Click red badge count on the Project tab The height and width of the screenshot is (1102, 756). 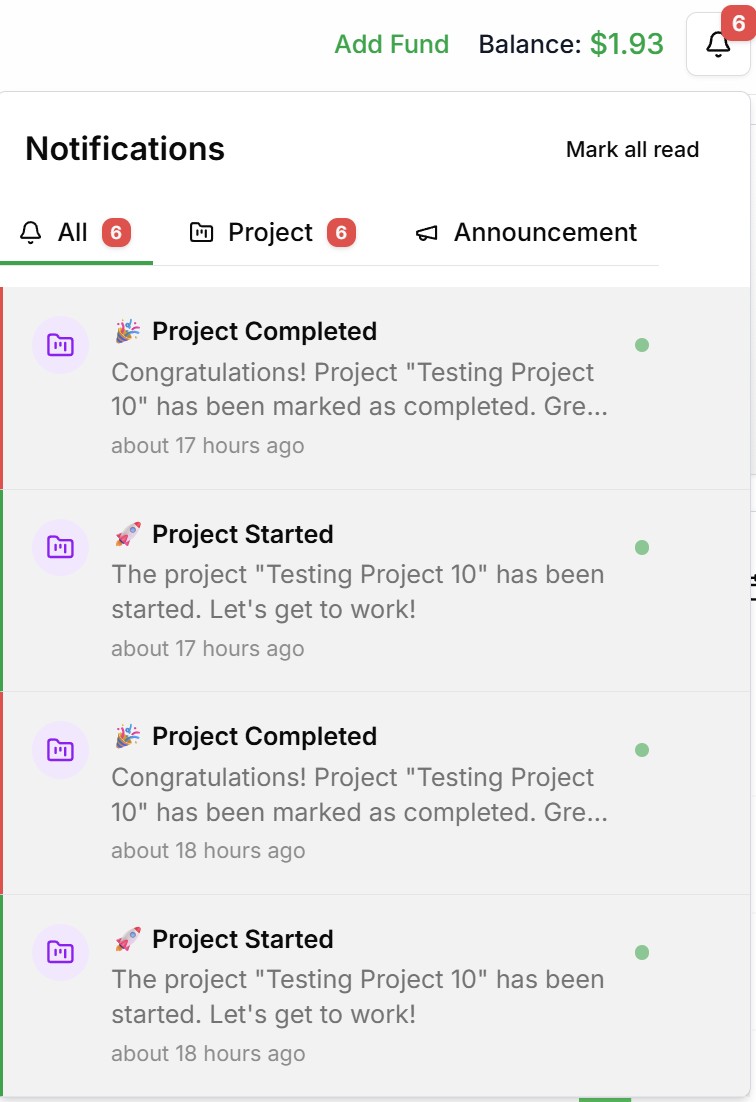(x=341, y=233)
